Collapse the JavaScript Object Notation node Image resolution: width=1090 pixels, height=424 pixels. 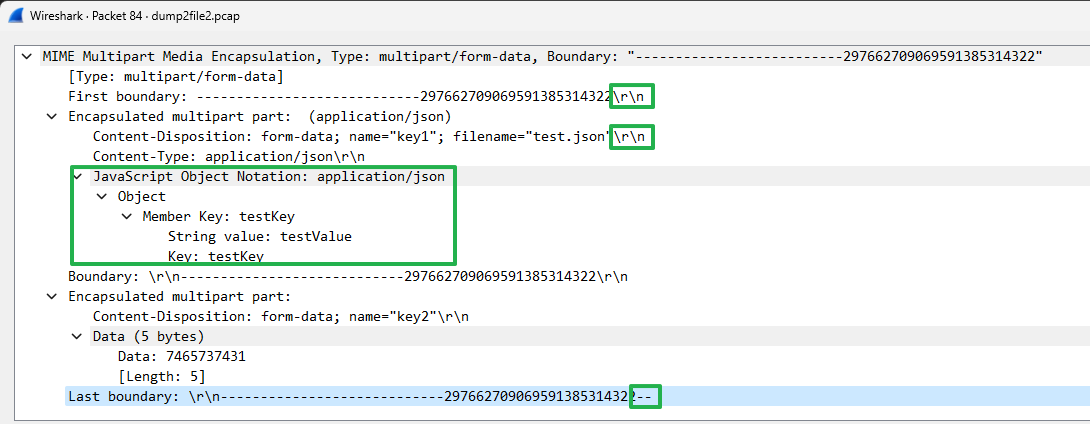pos(77,176)
